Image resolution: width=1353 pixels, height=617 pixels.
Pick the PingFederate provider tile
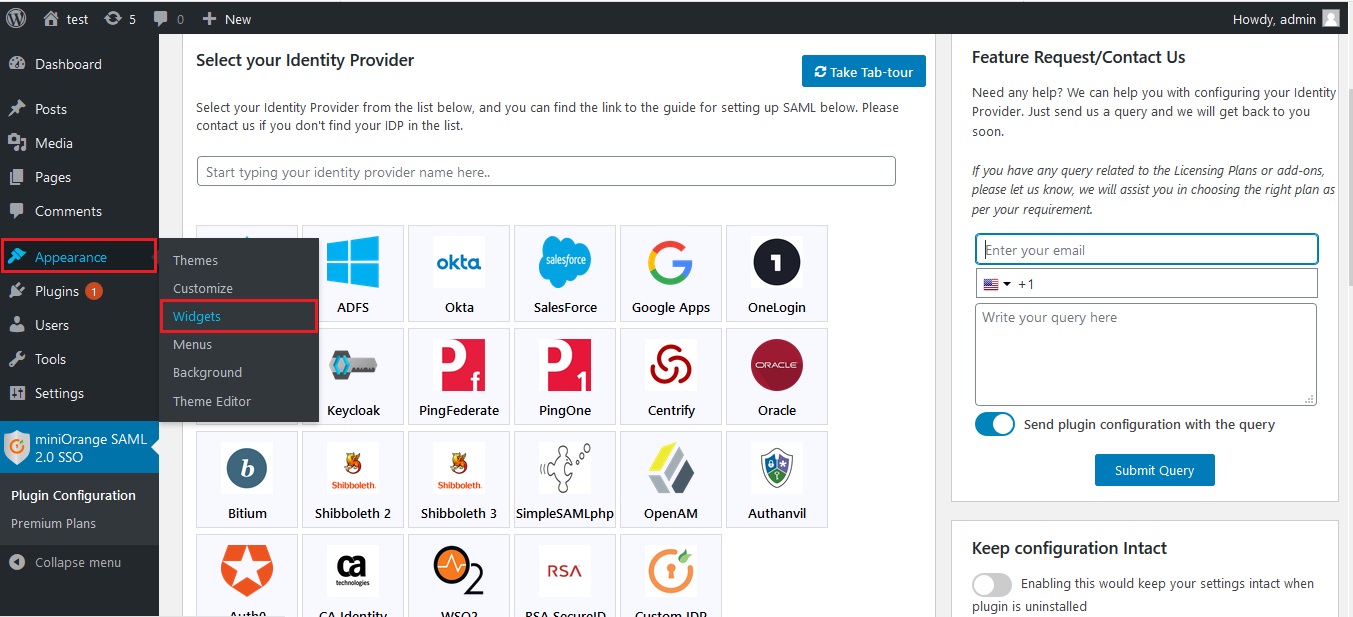click(x=459, y=376)
